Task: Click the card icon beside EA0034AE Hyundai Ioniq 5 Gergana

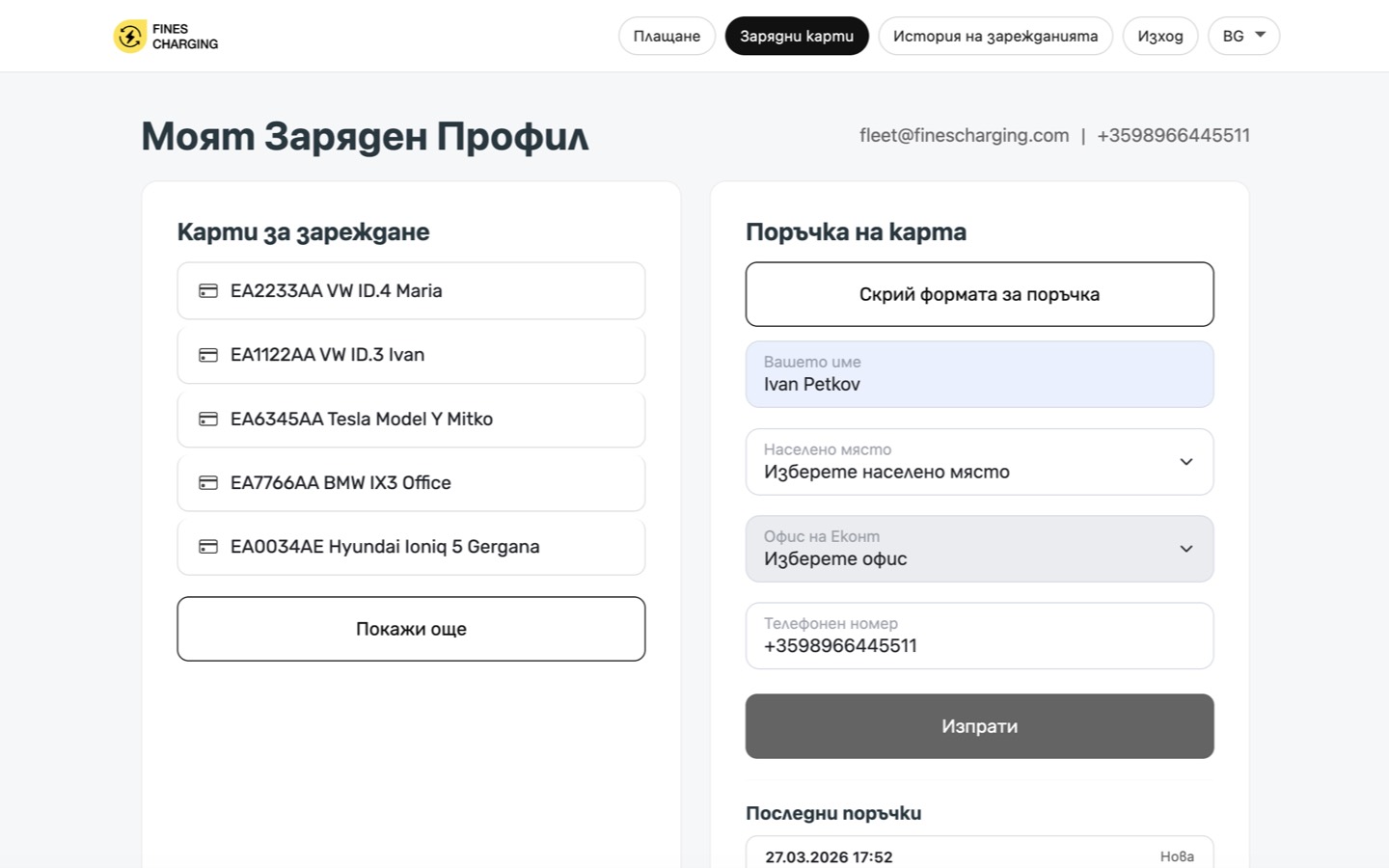Action: click(x=208, y=547)
